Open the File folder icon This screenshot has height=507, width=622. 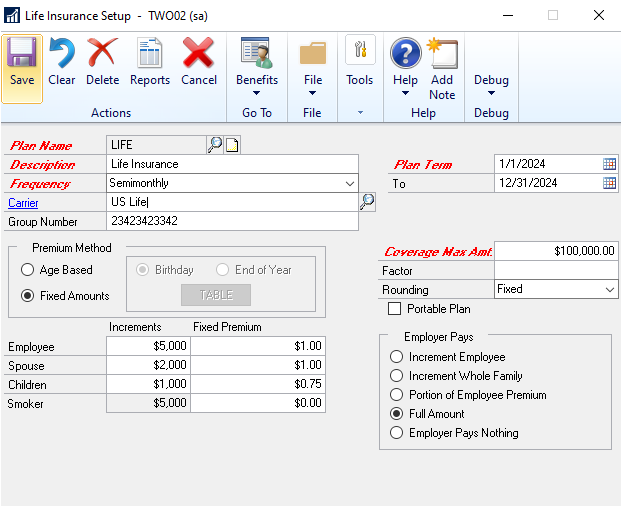click(313, 53)
